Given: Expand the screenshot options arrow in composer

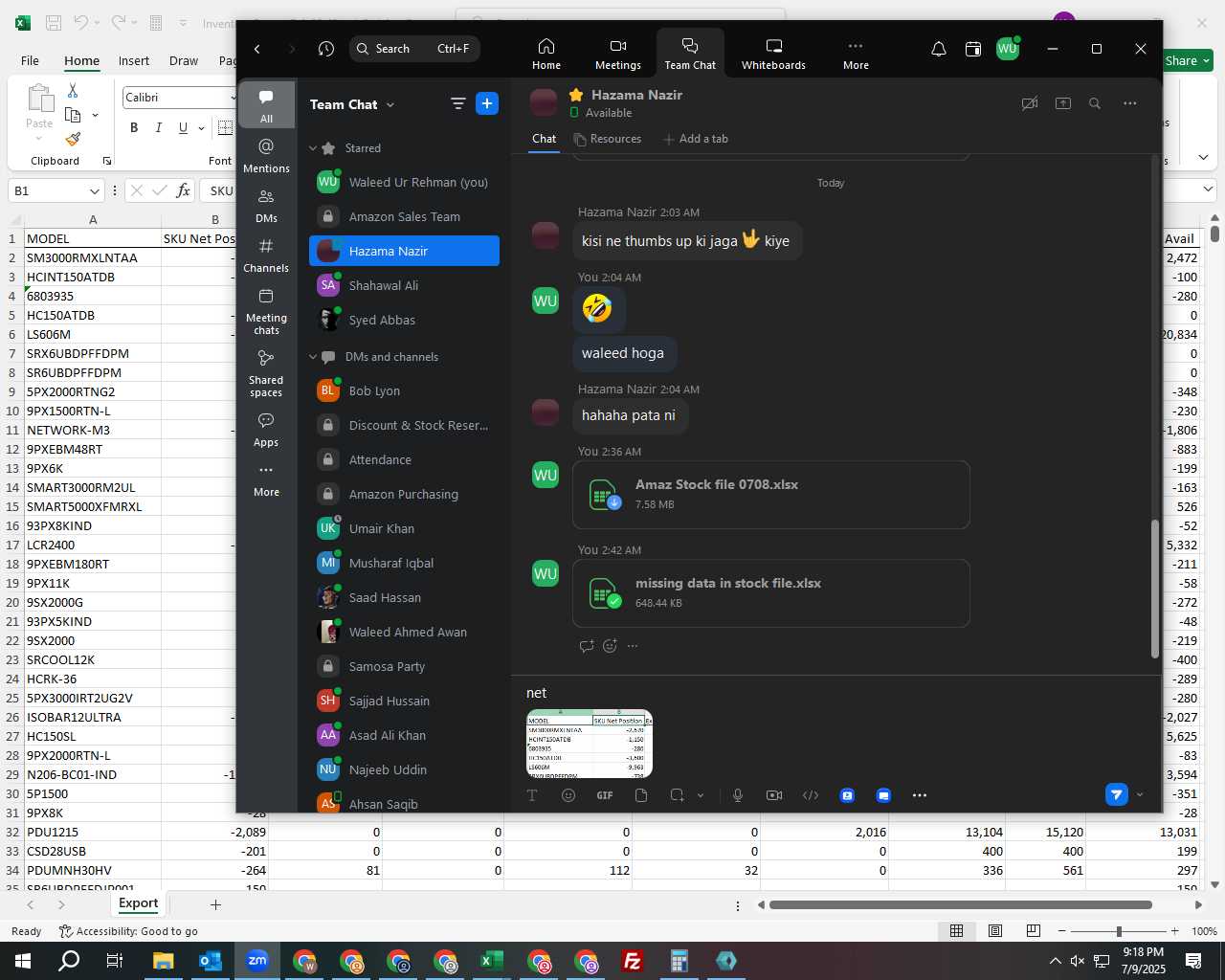Looking at the screenshot, I should (701, 795).
